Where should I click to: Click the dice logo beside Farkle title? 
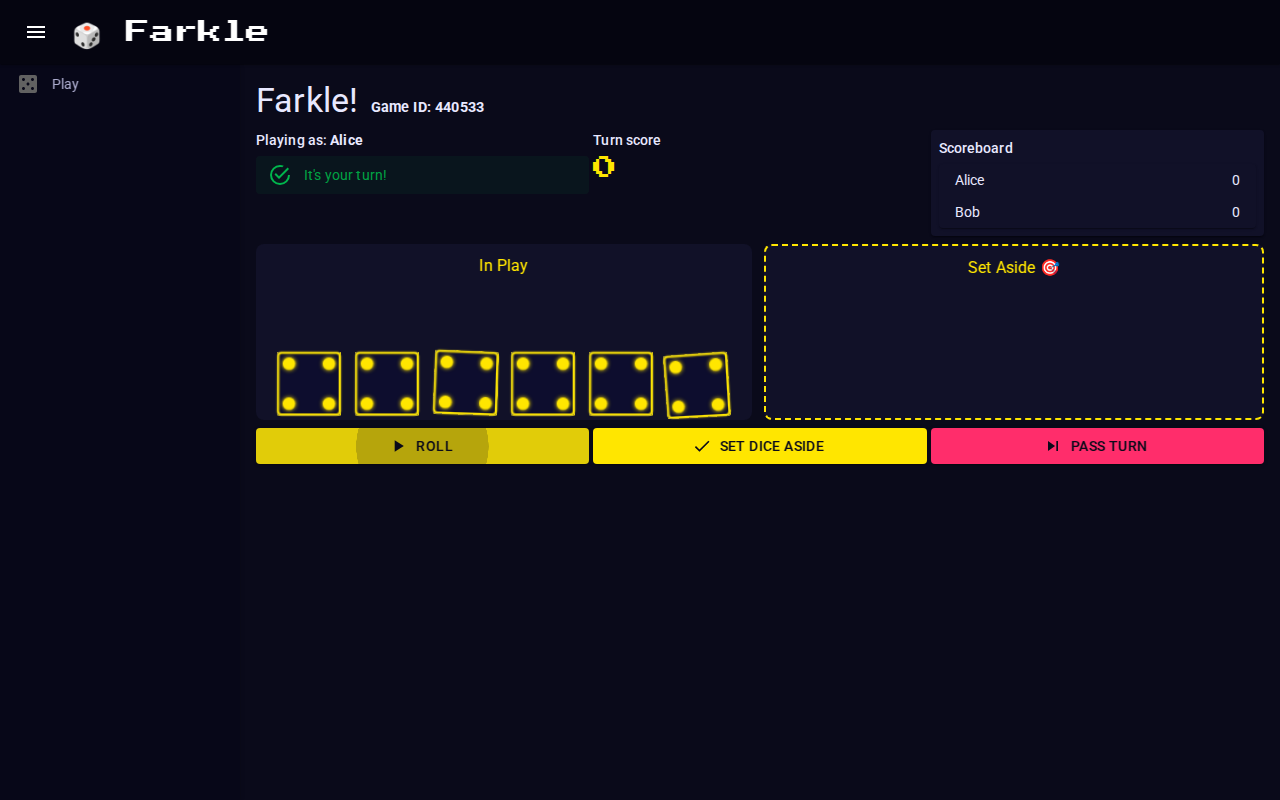click(x=87, y=35)
